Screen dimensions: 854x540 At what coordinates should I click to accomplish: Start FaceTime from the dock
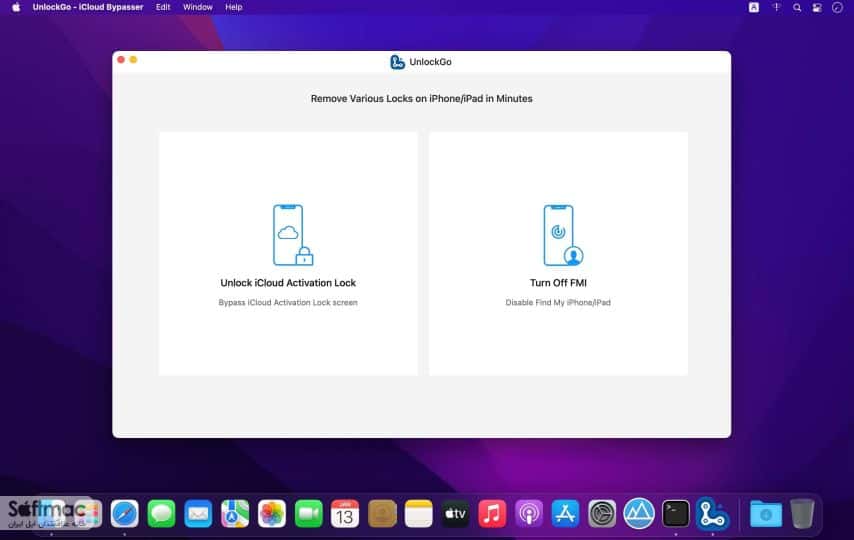tap(308, 514)
